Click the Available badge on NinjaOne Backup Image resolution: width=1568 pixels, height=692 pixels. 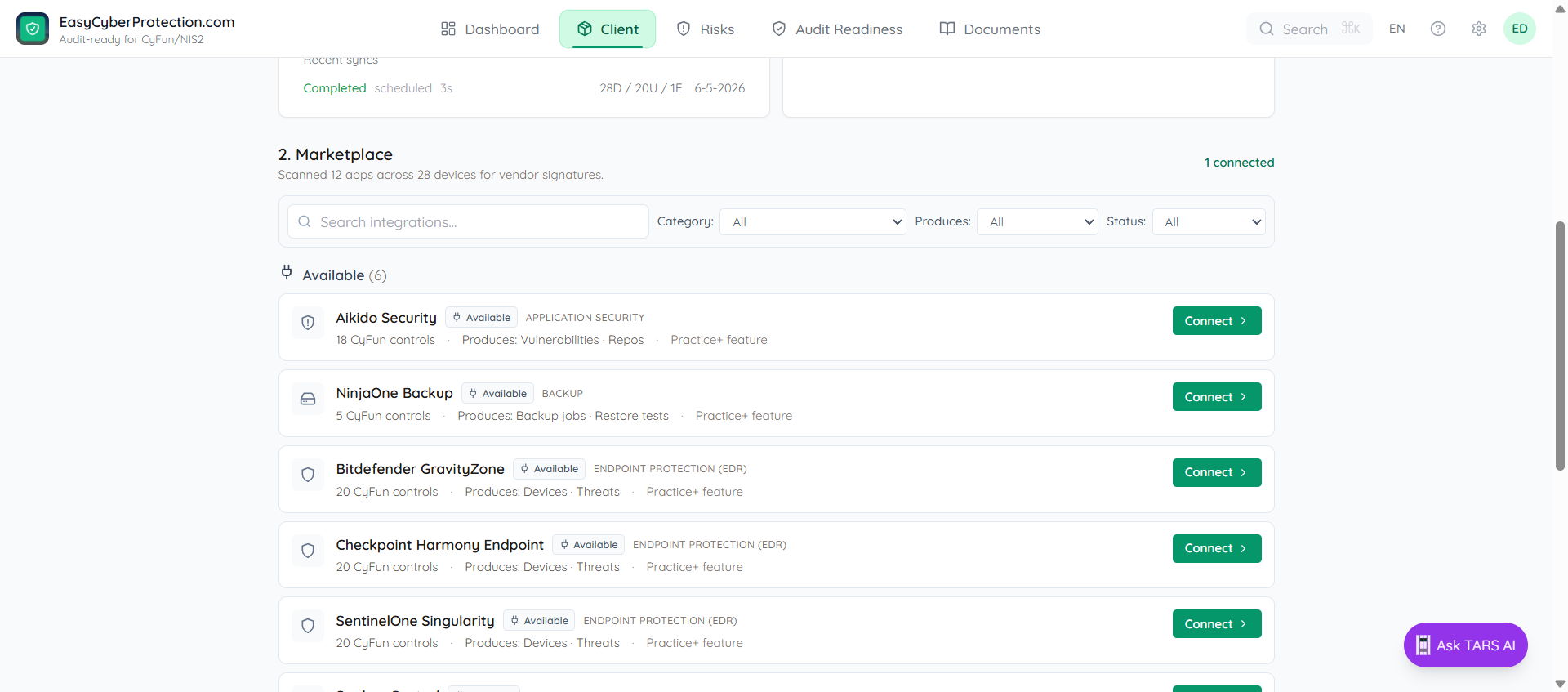click(x=497, y=393)
